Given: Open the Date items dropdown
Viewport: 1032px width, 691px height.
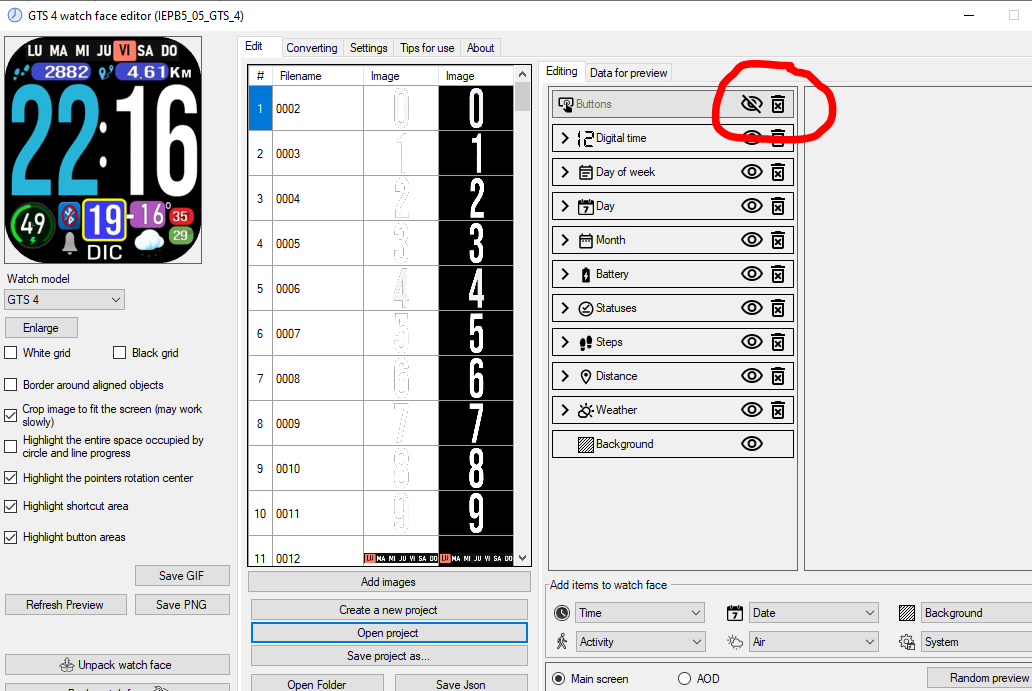Looking at the screenshot, I should click(x=813, y=613).
